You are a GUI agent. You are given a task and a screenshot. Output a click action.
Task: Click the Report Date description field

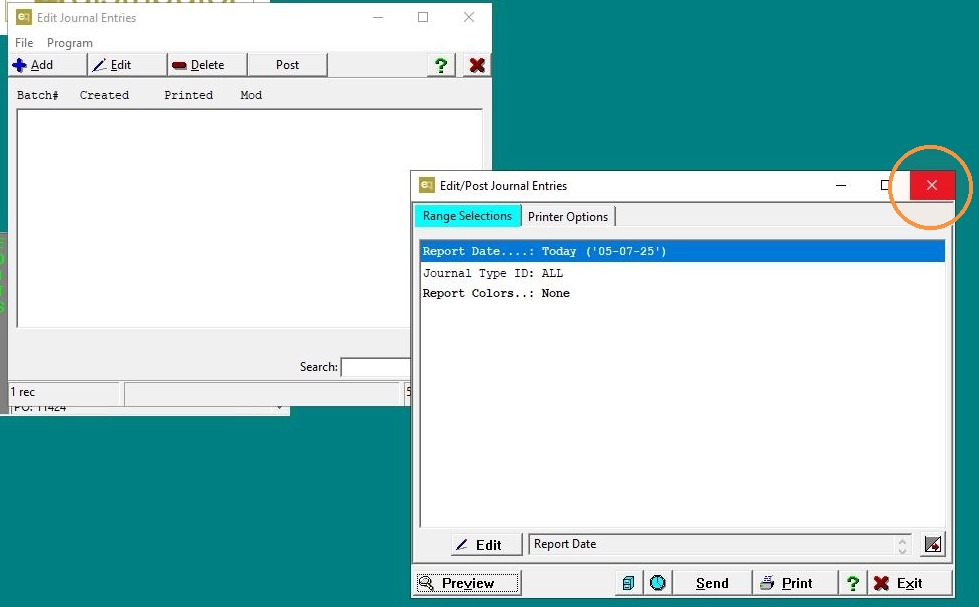click(712, 544)
